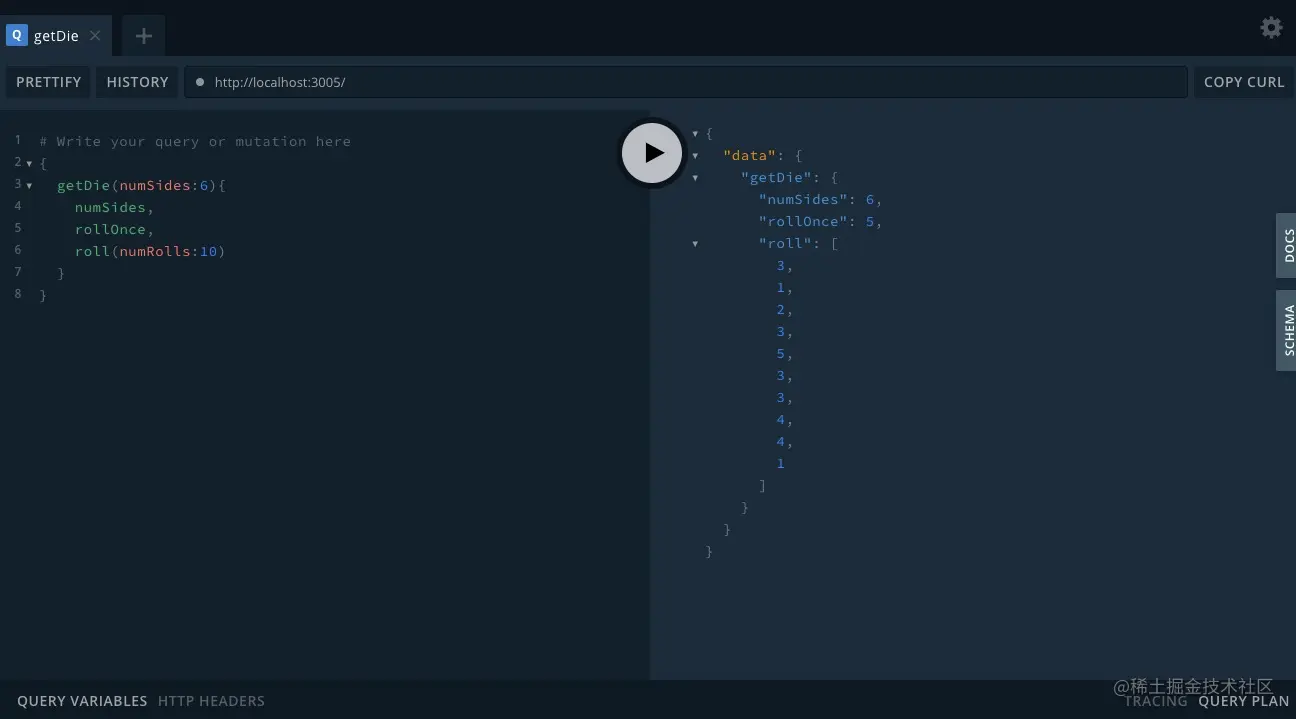
Task: Click the "data" key in the response
Action: point(750,155)
